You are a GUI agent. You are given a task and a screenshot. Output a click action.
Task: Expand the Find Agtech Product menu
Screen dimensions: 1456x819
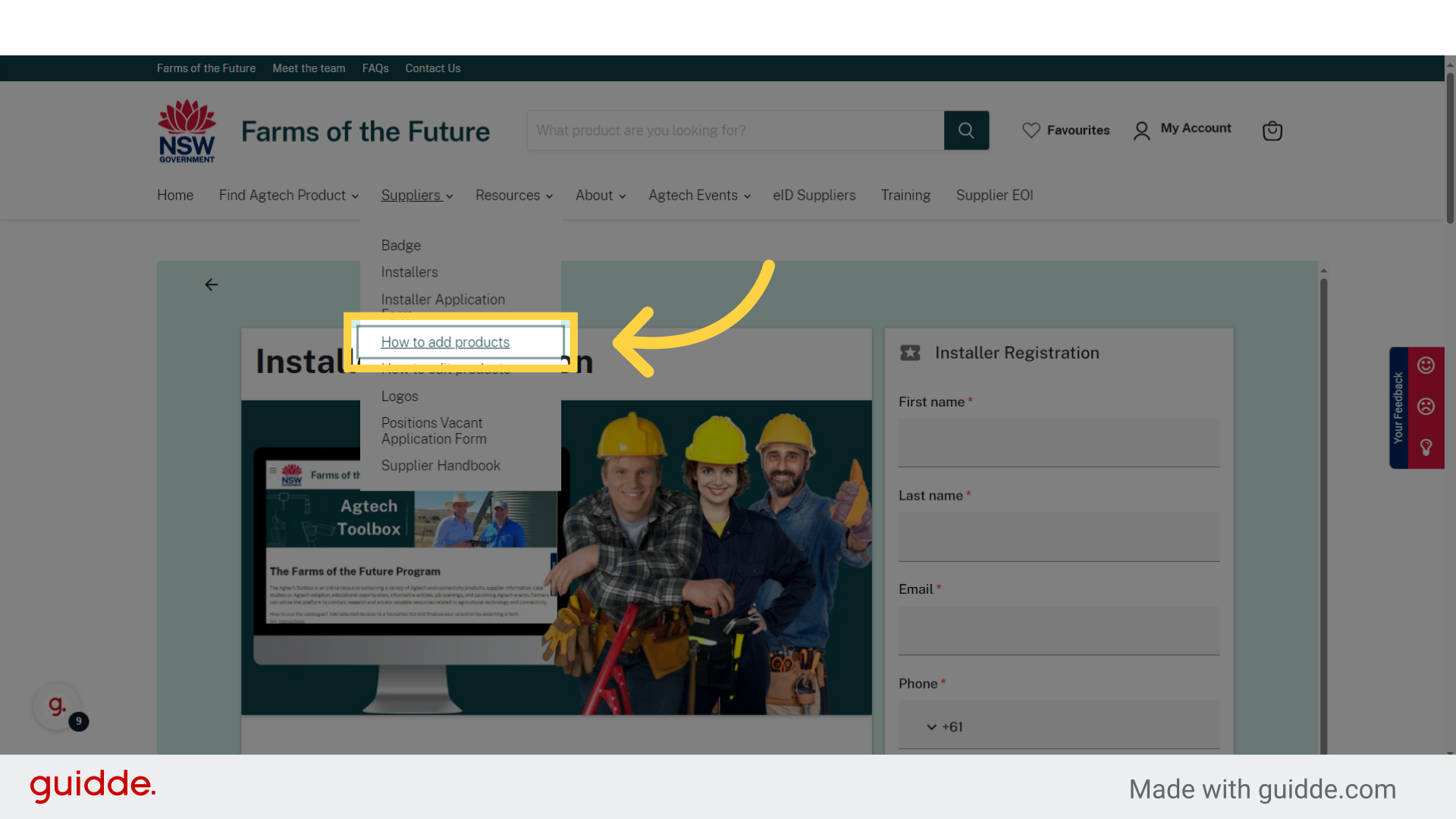(288, 195)
